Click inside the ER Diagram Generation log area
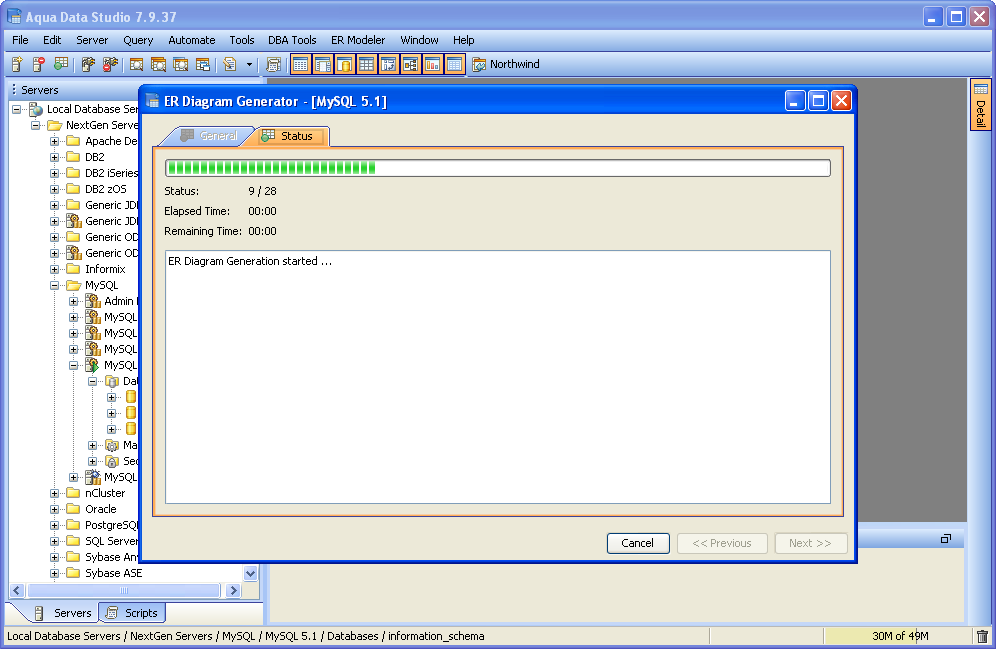Image resolution: width=996 pixels, height=649 pixels. pyautogui.click(x=497, y=377)
